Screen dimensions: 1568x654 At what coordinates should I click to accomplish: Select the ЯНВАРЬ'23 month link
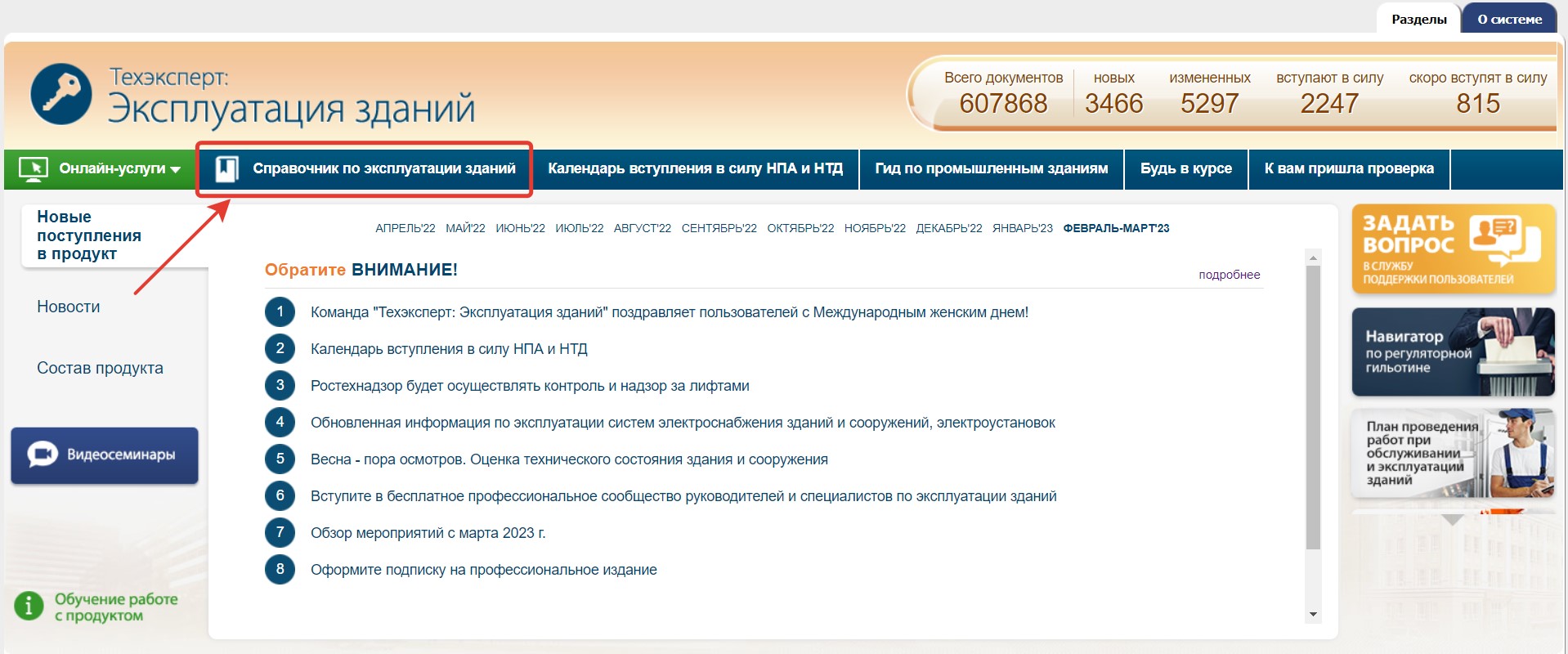click(1023, 228)
